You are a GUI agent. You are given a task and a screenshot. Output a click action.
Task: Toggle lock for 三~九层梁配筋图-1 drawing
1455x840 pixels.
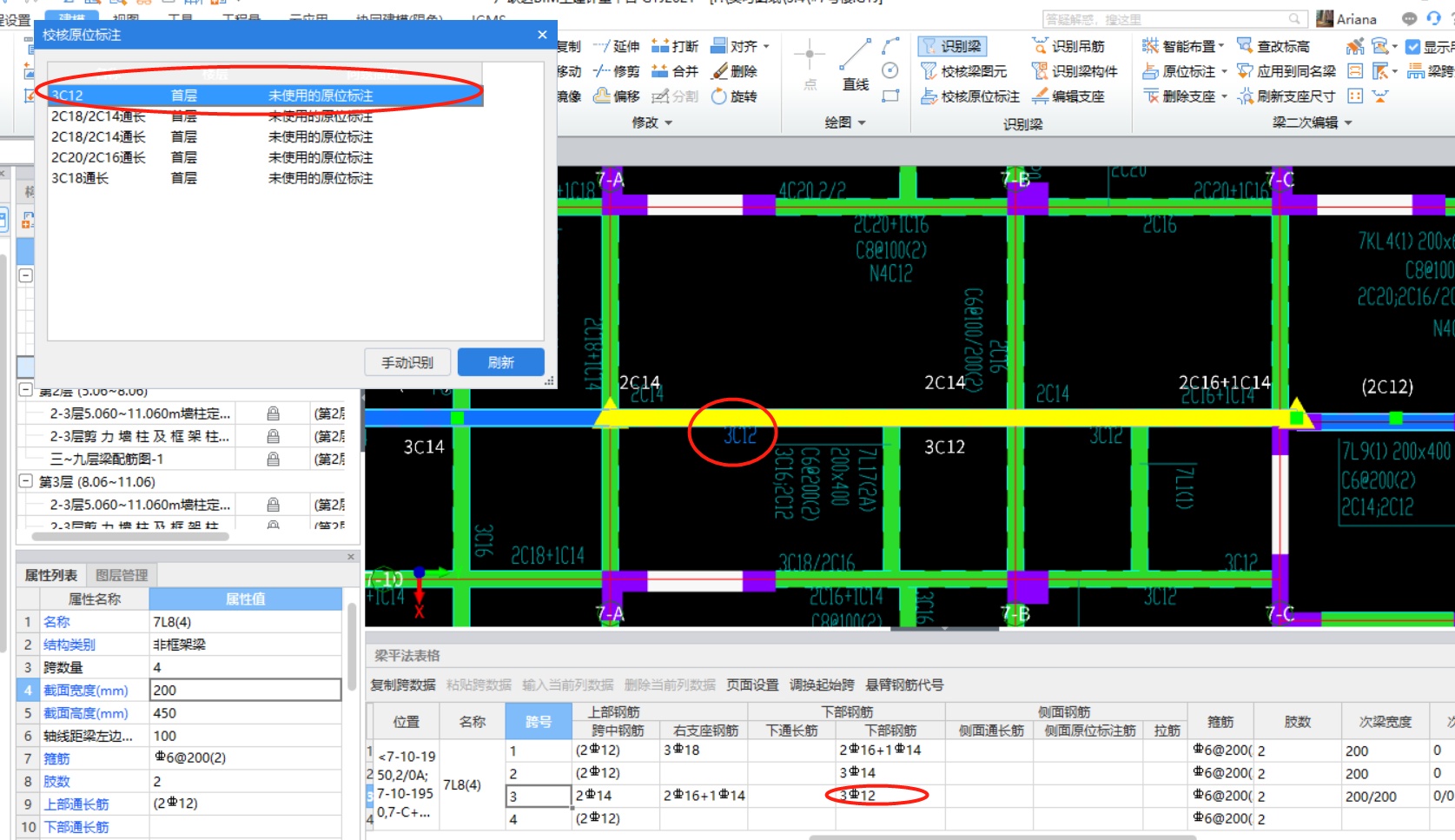(273, 459)
